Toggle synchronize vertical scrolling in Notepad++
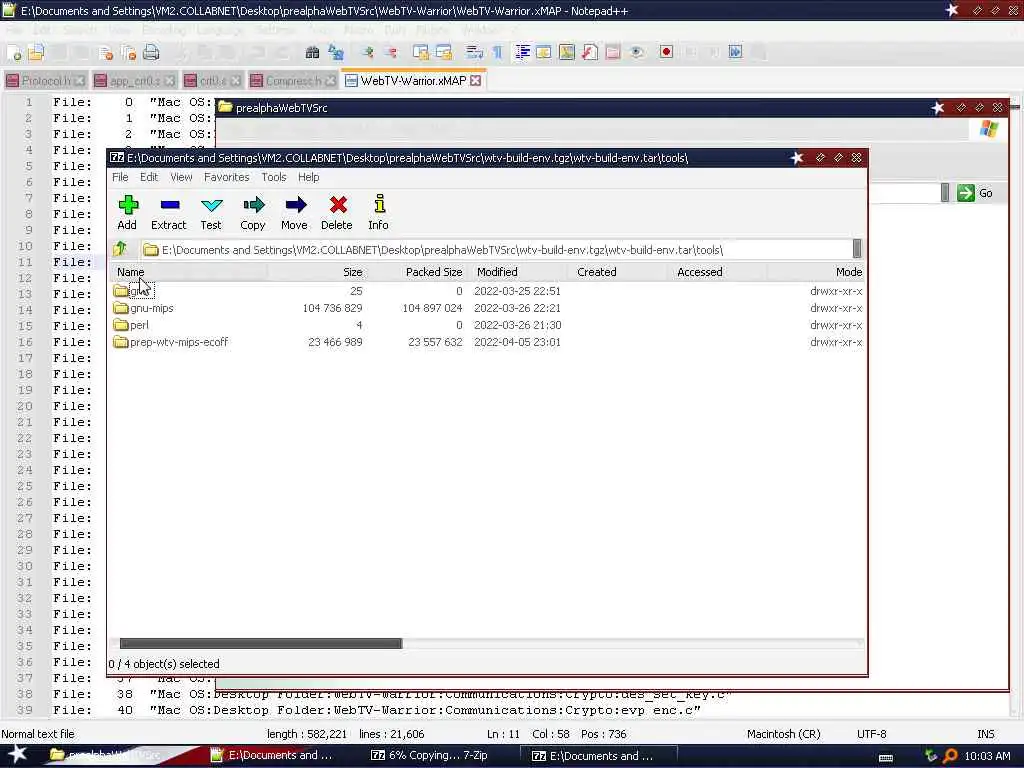 [x=421, y=52]
